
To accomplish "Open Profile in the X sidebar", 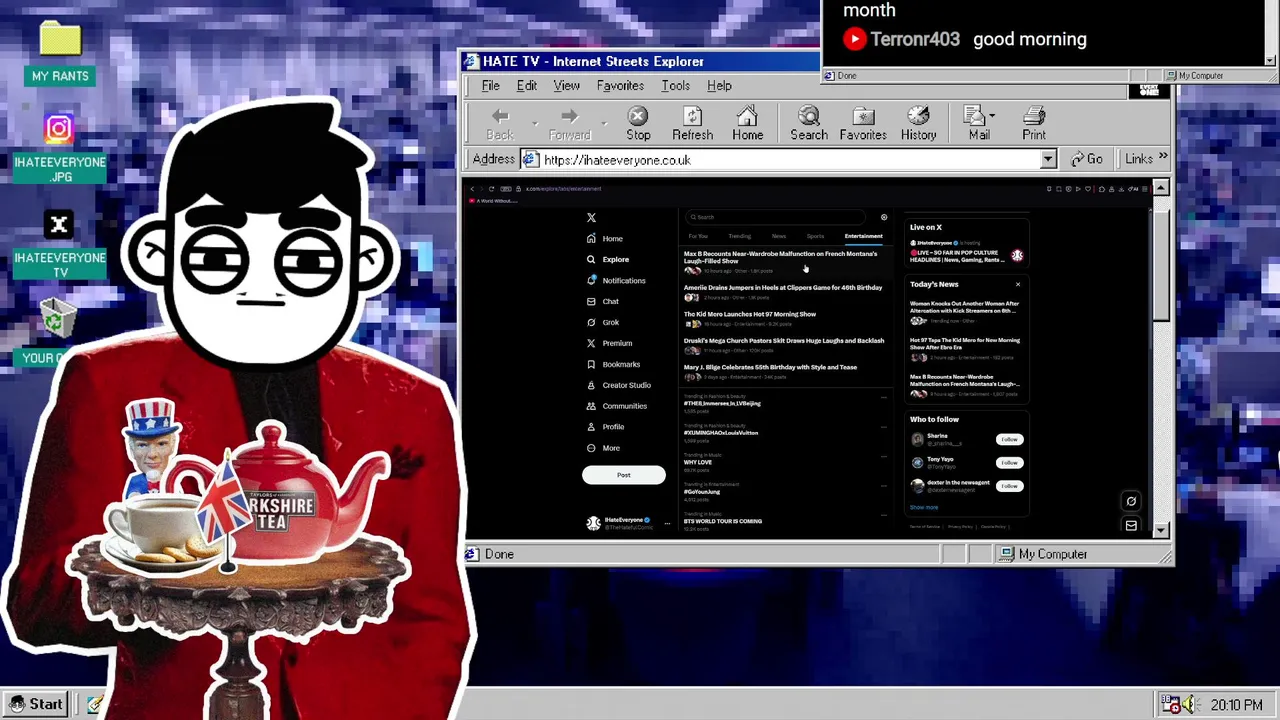I will point(605,427).
